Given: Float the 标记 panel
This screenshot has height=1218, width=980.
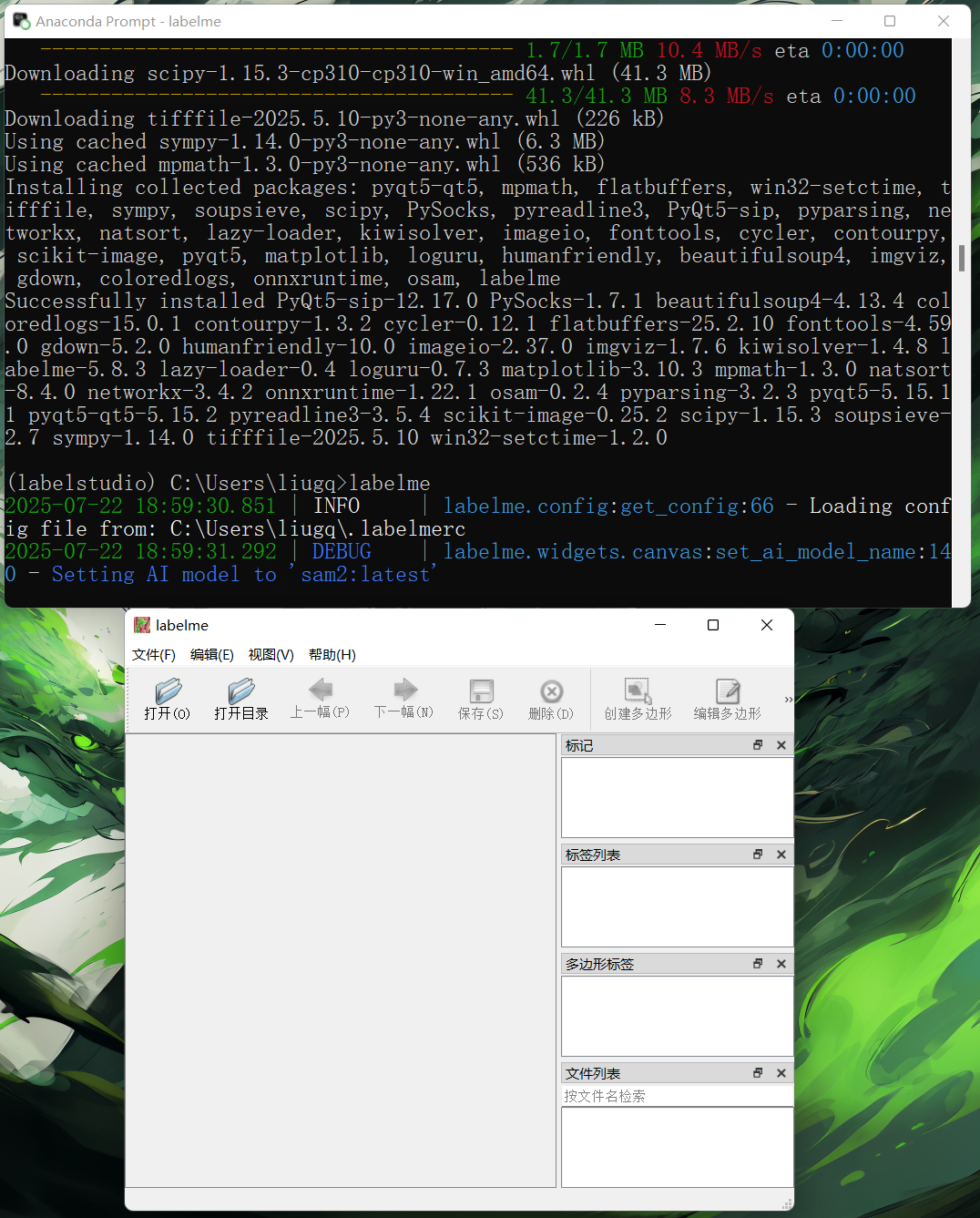Looking at the screenshot, I should pos(758,745).
